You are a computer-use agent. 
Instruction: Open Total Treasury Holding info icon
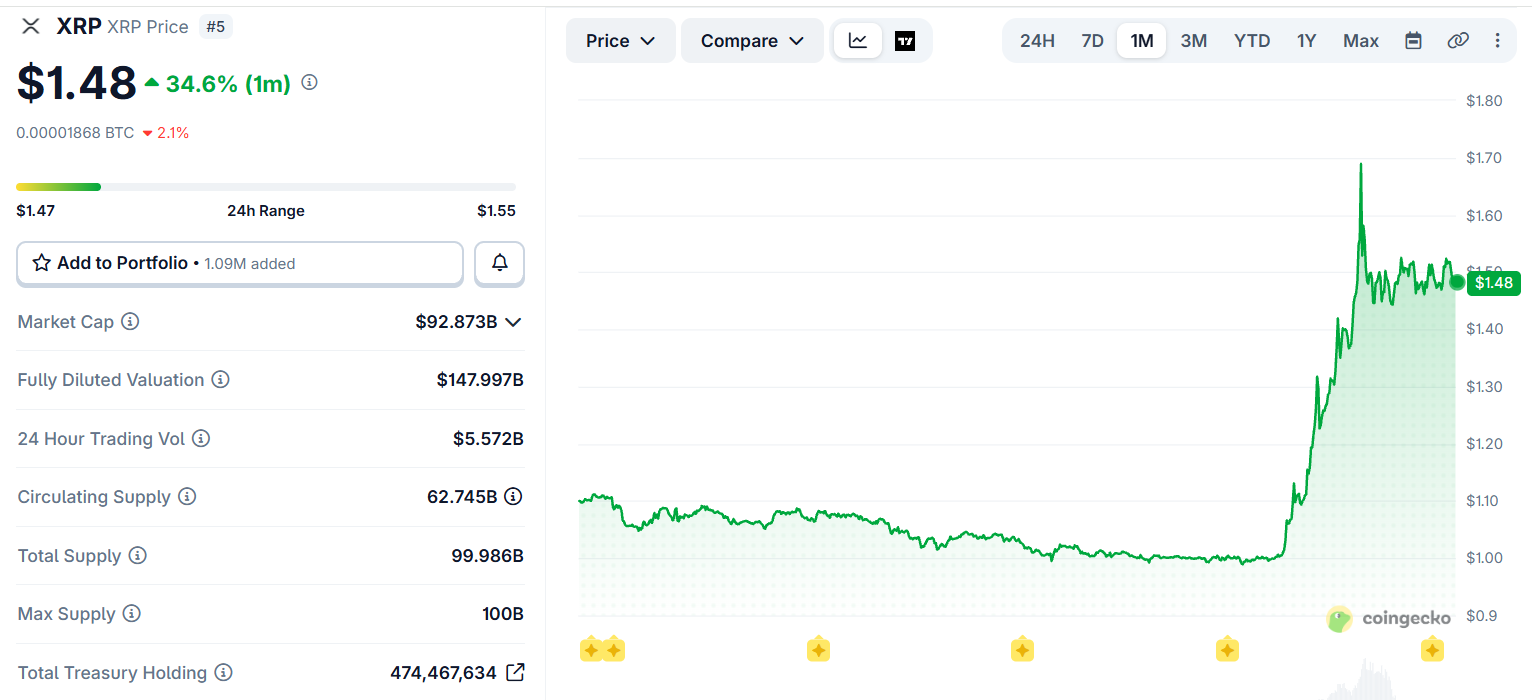[224, 672]
